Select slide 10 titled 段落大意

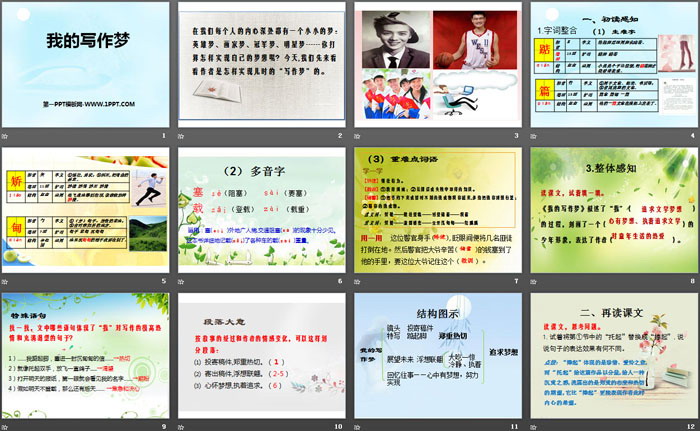262,356
